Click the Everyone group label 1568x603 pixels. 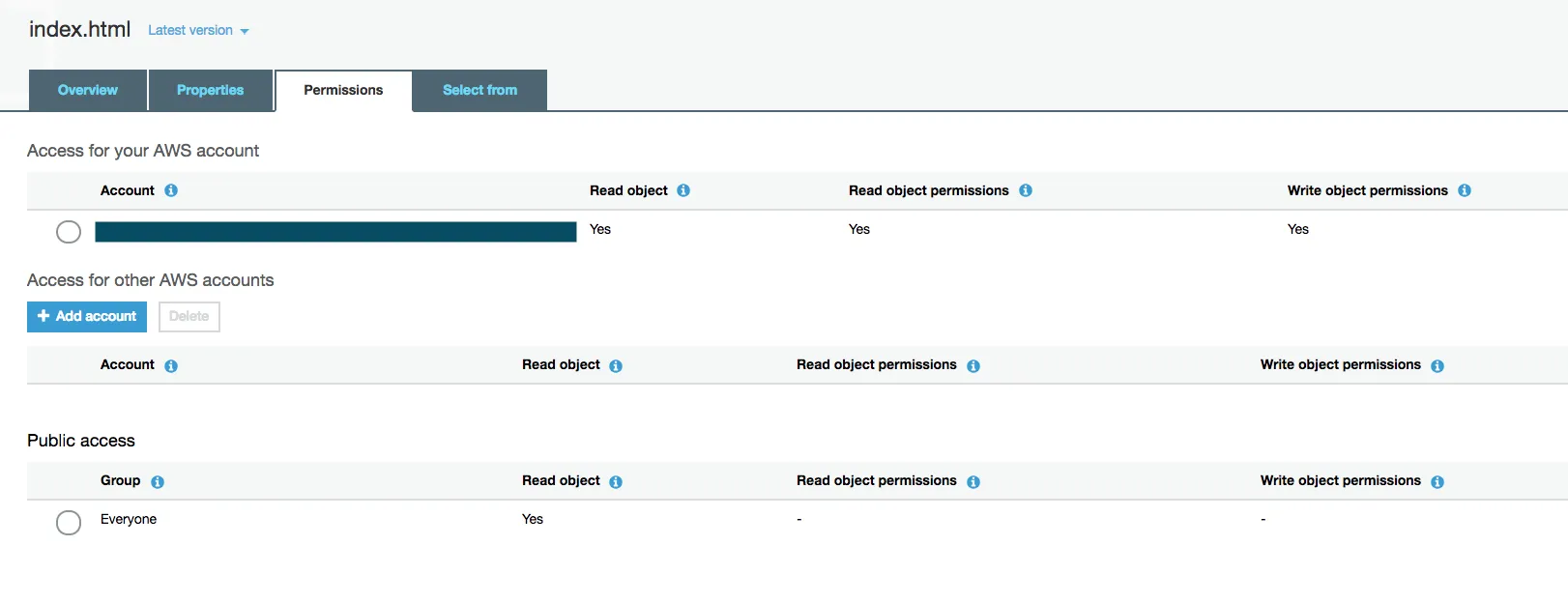tap(129, 520)
